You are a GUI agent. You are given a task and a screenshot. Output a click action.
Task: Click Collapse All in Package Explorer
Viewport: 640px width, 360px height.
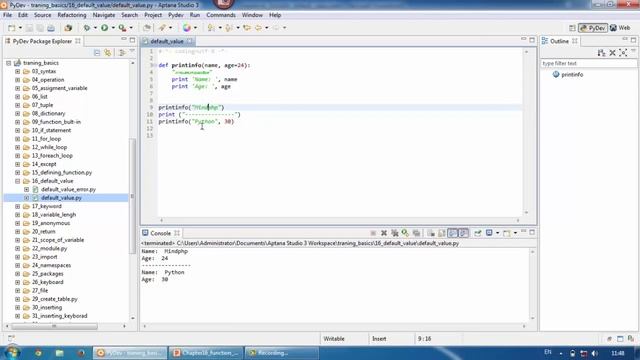pos(97,53)
